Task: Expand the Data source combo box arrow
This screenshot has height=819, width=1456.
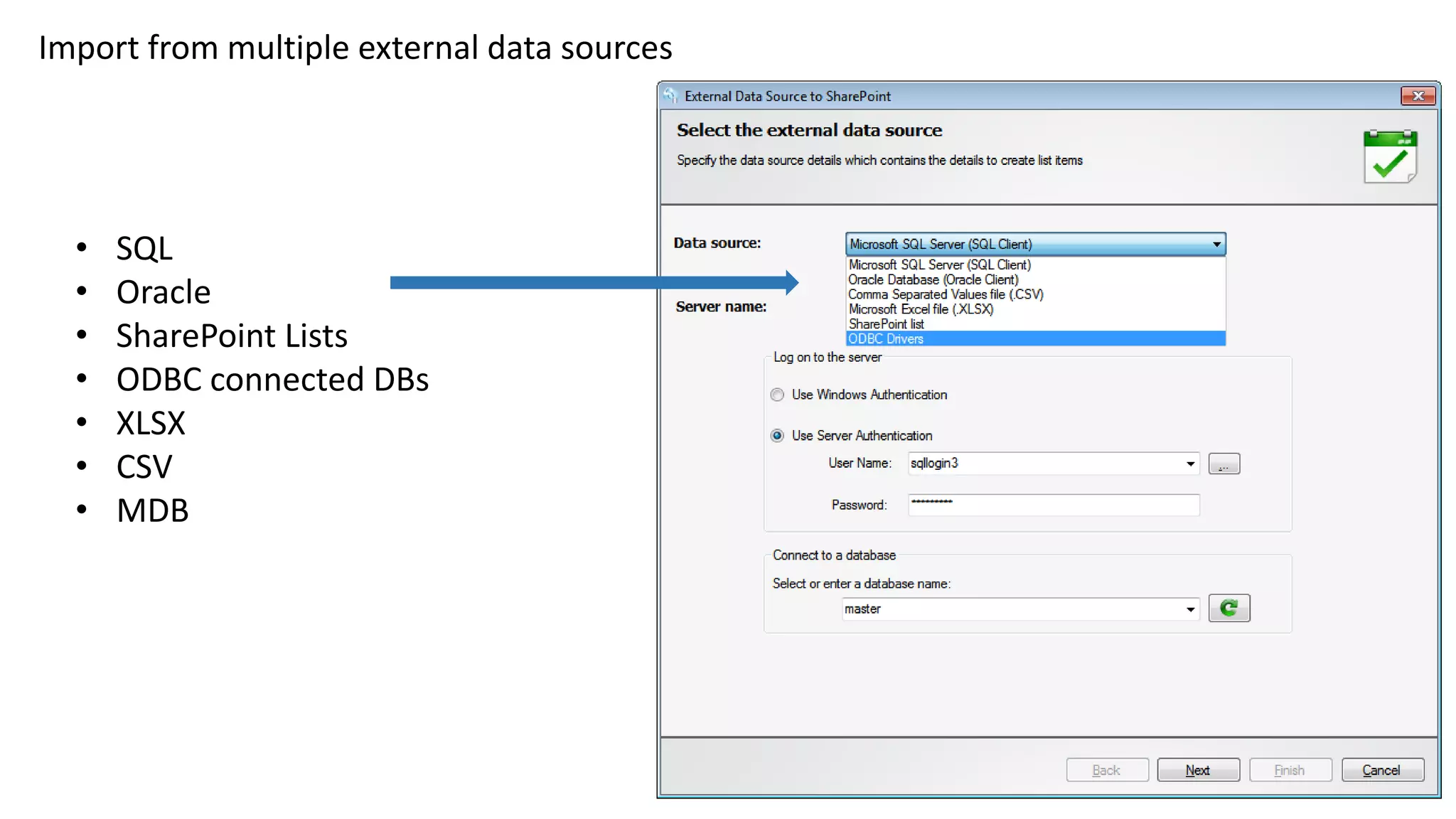Action: coord(1216,245)
